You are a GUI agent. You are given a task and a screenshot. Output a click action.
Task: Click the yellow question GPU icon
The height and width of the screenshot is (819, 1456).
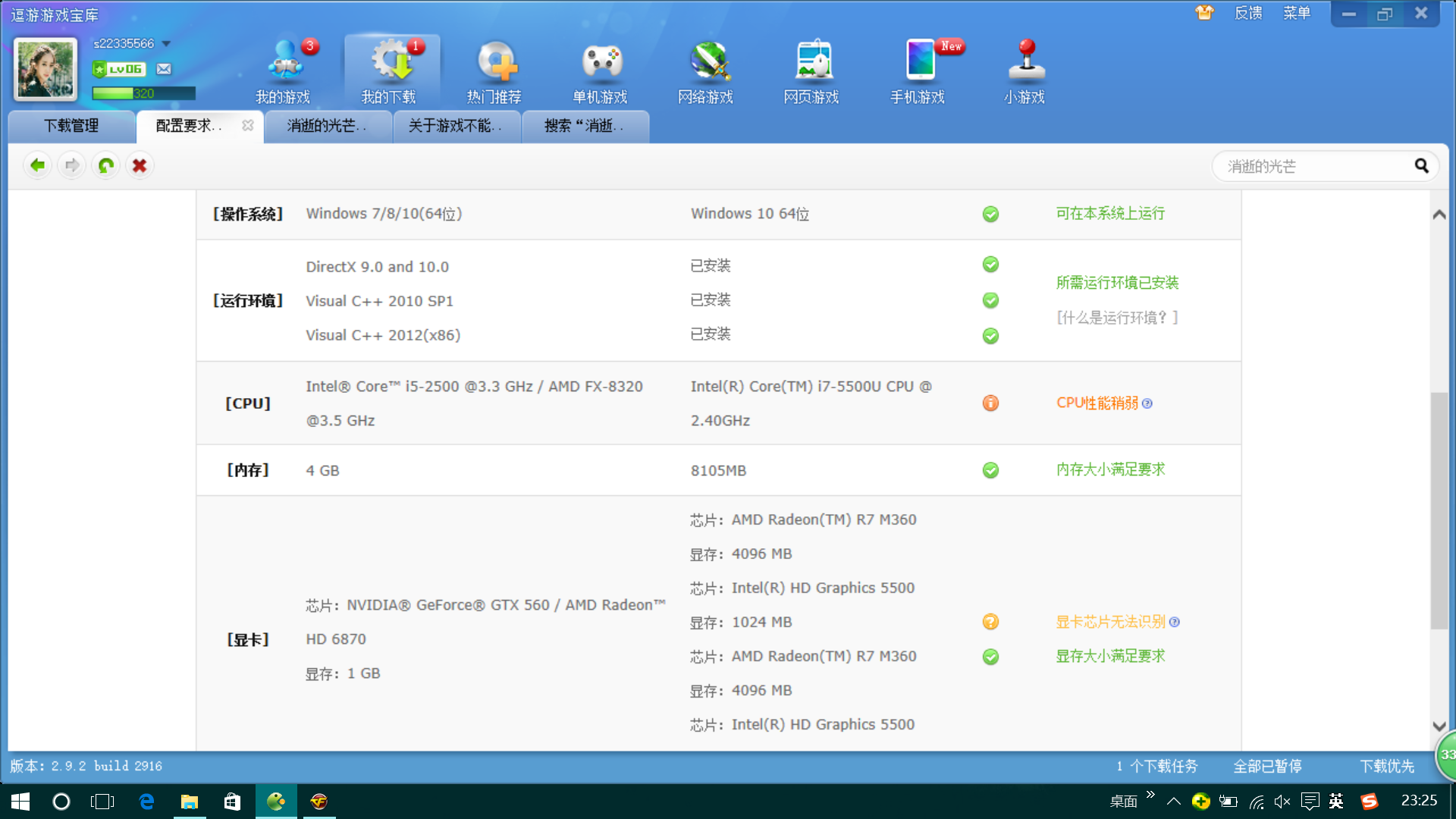point(990,622)
